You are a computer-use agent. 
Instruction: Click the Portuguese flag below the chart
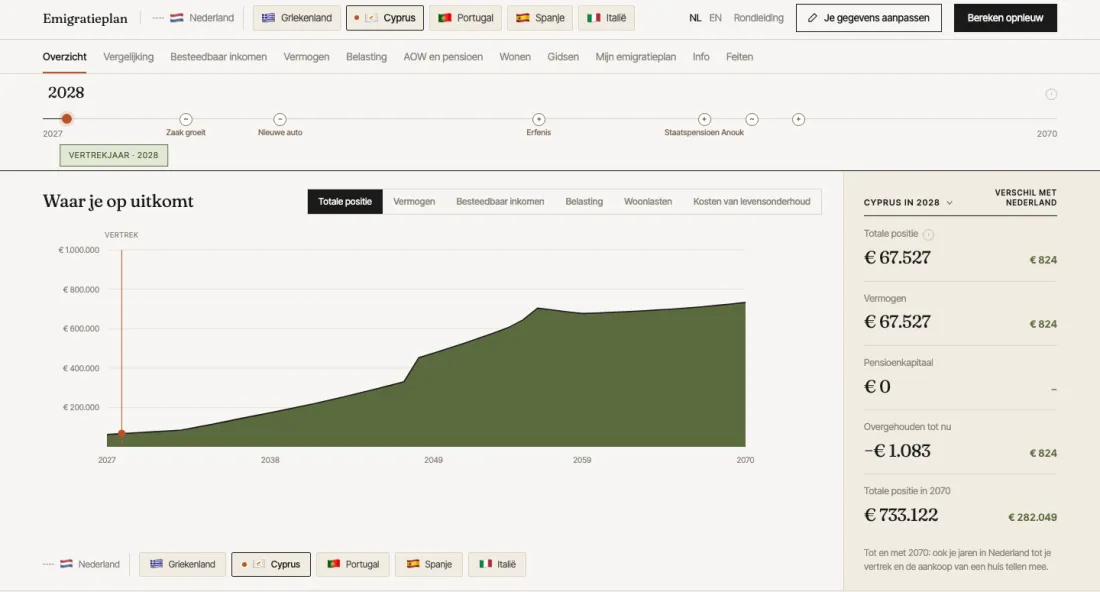(x=334, y=564)
